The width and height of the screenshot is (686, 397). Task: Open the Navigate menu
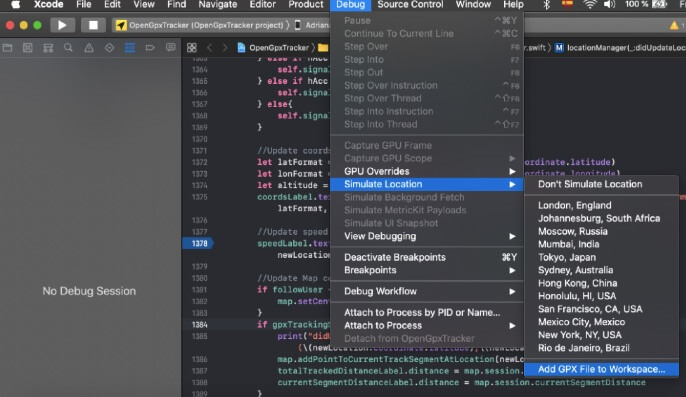(x=218, y=5)
